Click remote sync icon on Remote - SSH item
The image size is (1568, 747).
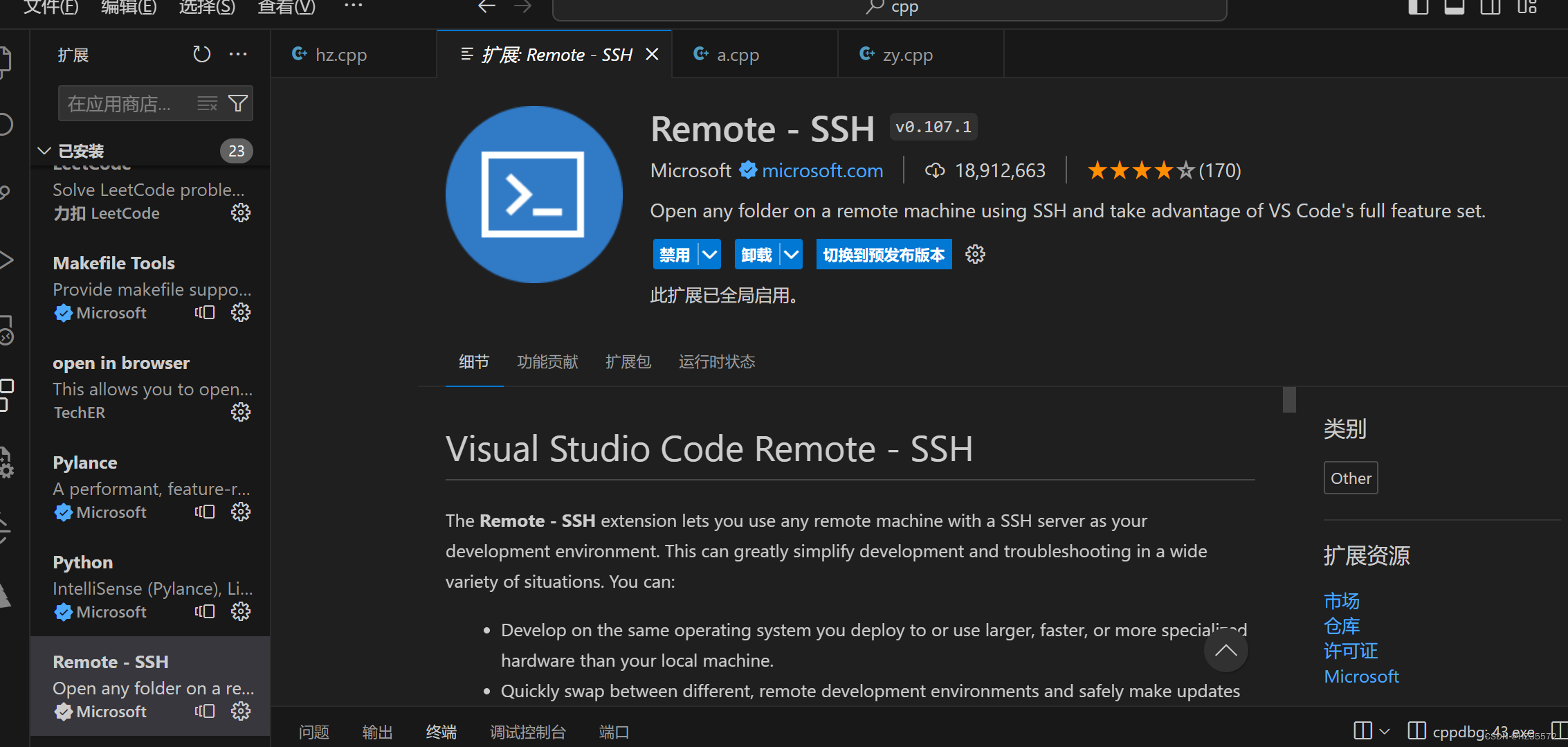coord(205,711)
